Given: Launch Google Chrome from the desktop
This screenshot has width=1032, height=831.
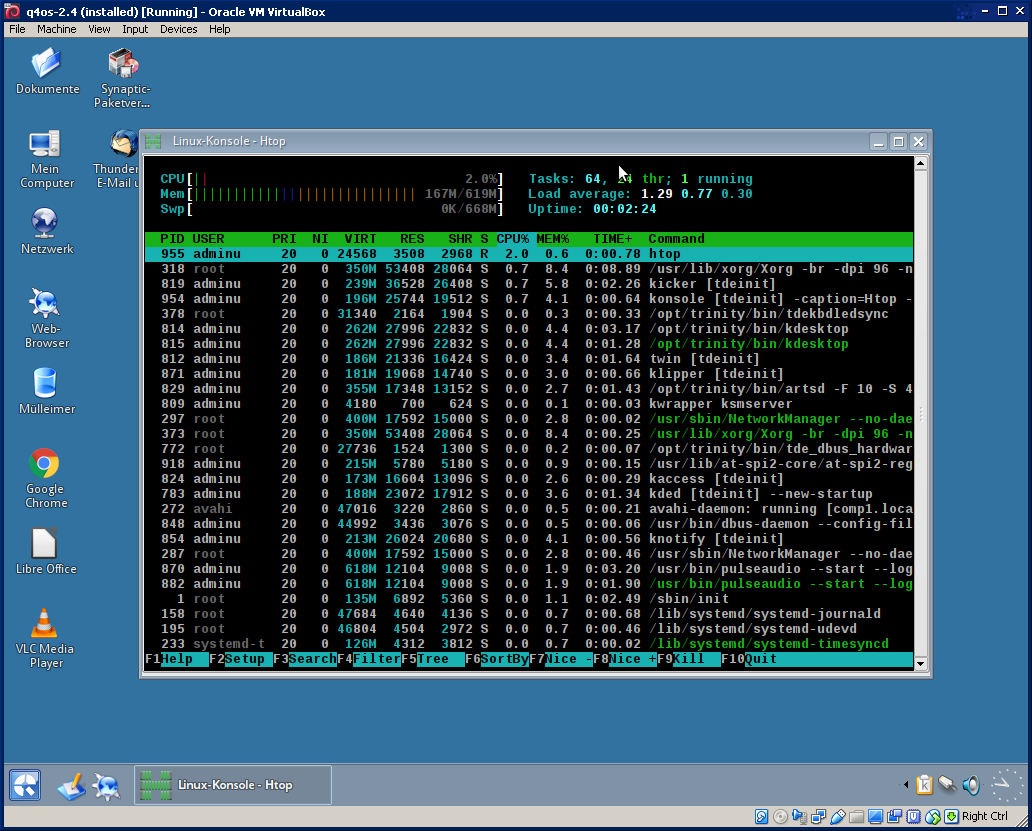Looking at the screenshot, I should pos(45,463).
